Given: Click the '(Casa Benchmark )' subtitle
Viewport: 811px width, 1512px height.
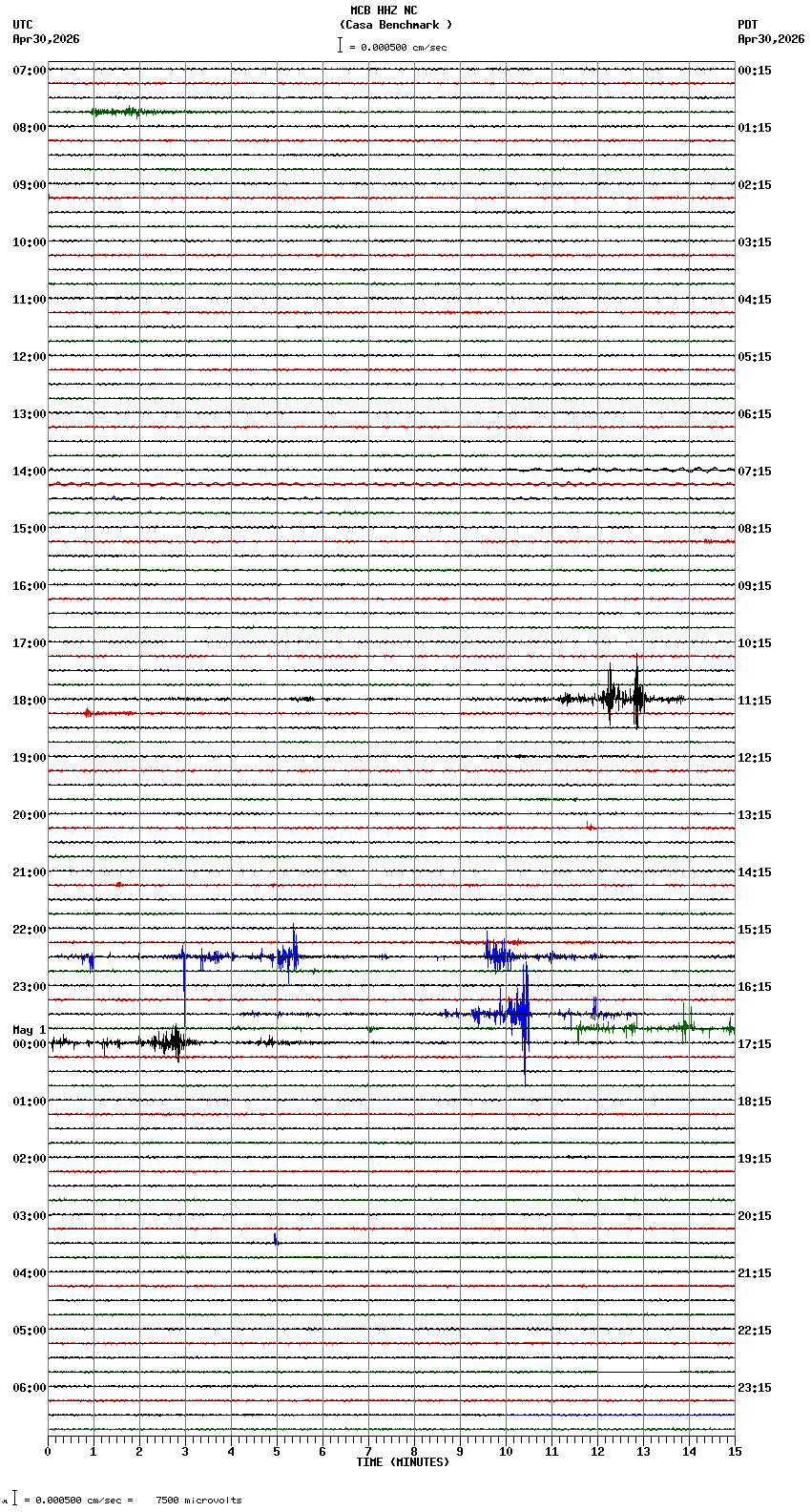Looking at the screenshot, I should pyautogui.click(x=396, y=25).
